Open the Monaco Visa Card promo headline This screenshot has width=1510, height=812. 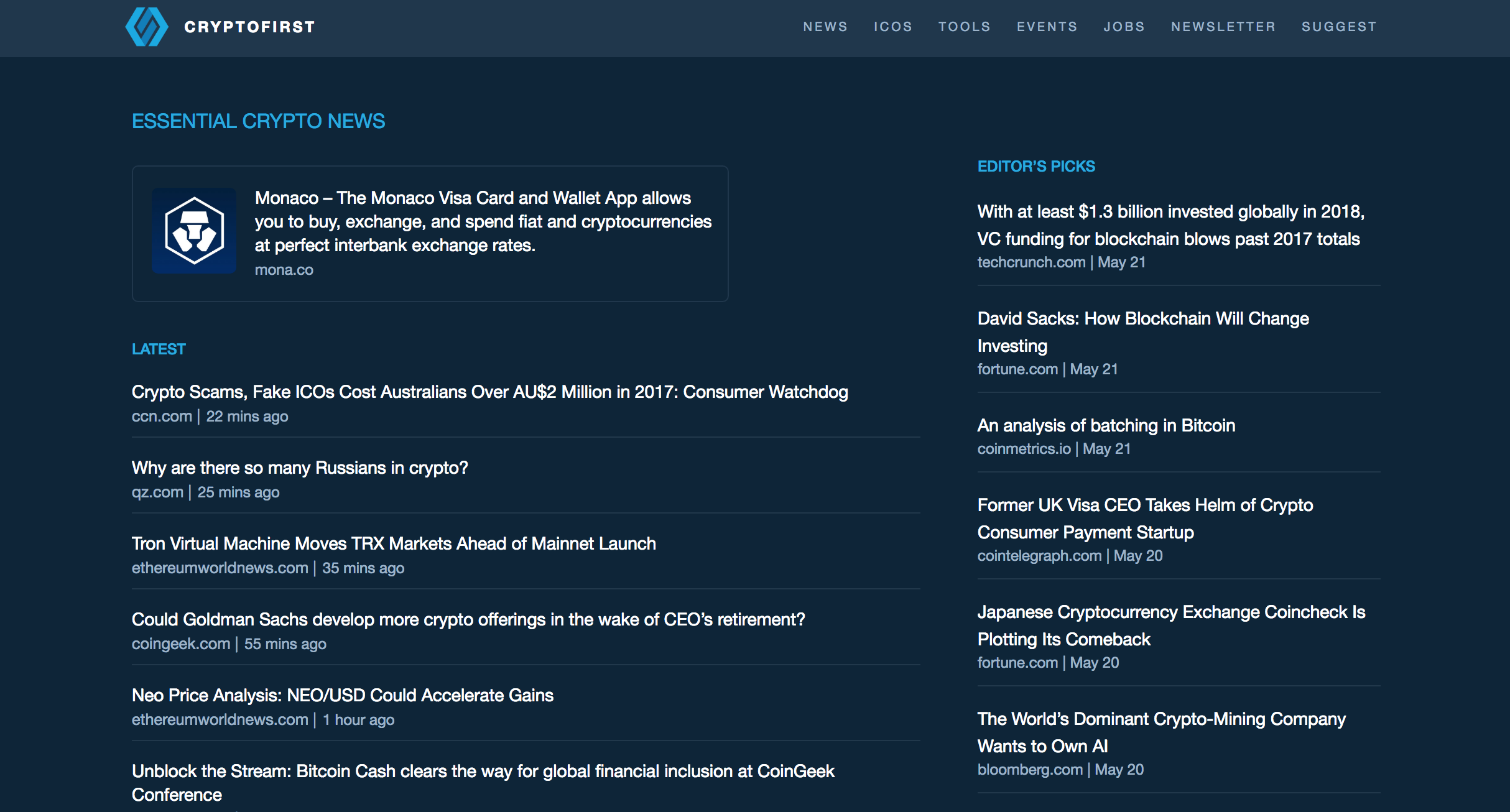483,221
